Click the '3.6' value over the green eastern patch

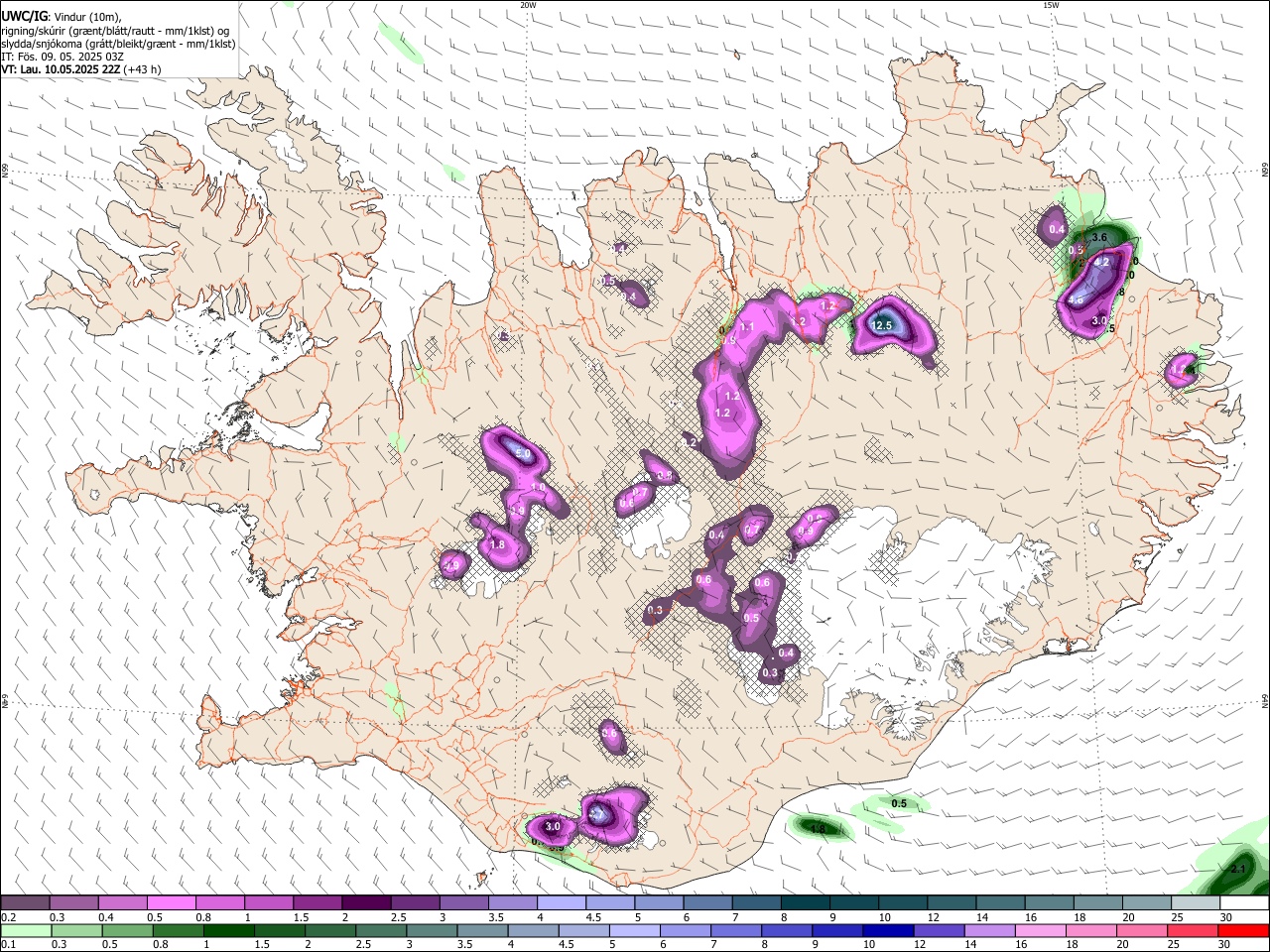pos(1099,238)
